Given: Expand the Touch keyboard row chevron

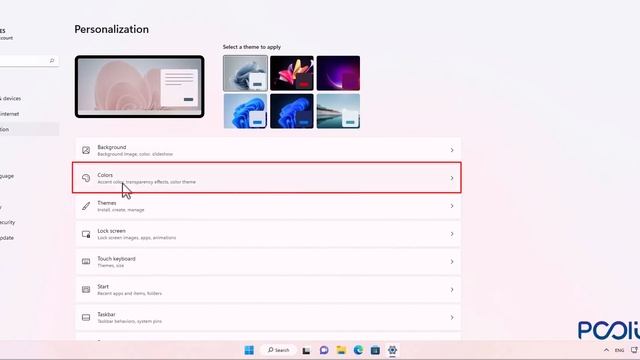Looking at the screenshot, I should click(452, 262).
